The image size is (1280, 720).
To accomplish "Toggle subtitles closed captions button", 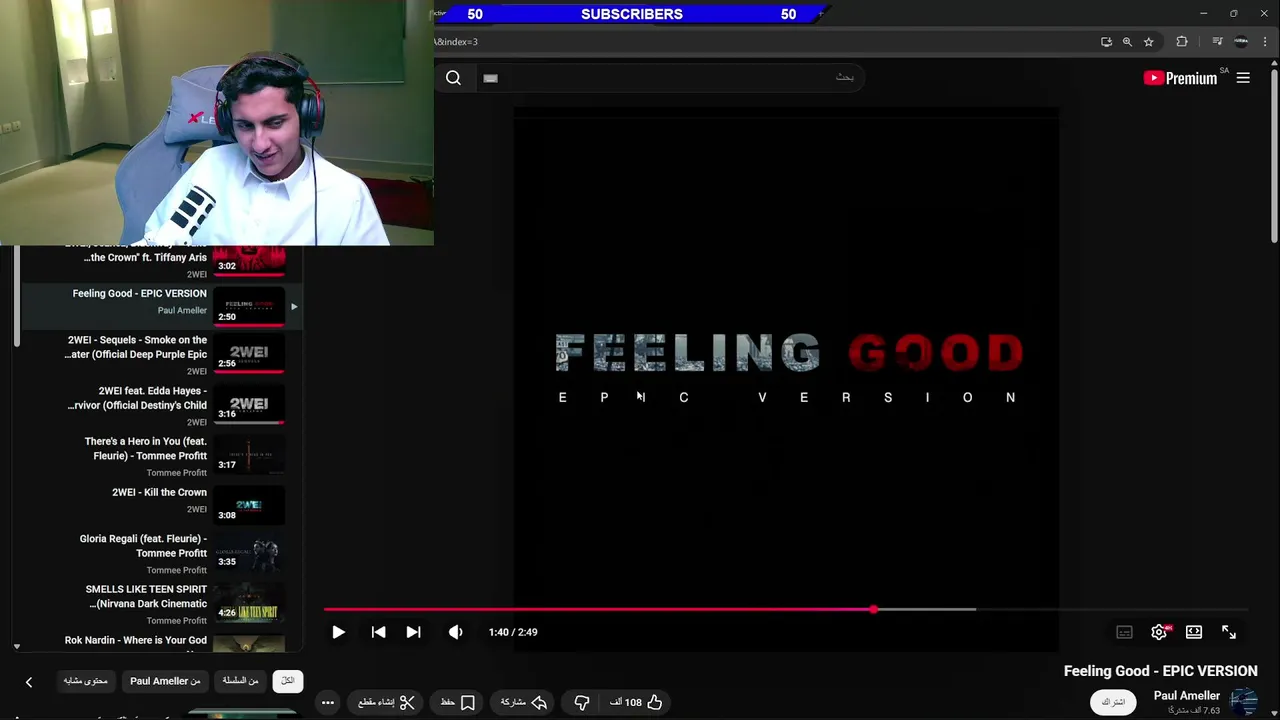I will pyautogui.click(x=1124, y=632).
